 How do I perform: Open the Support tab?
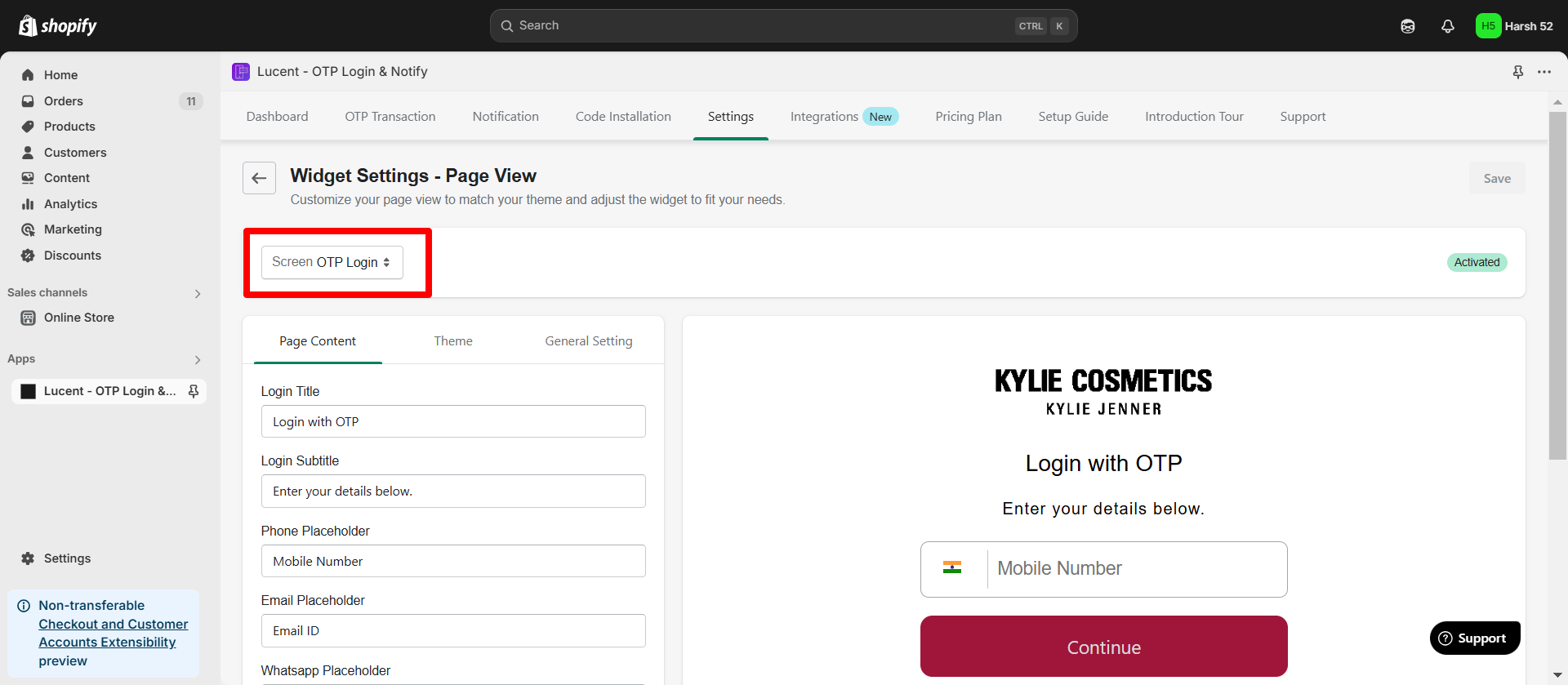point(1303,117)
